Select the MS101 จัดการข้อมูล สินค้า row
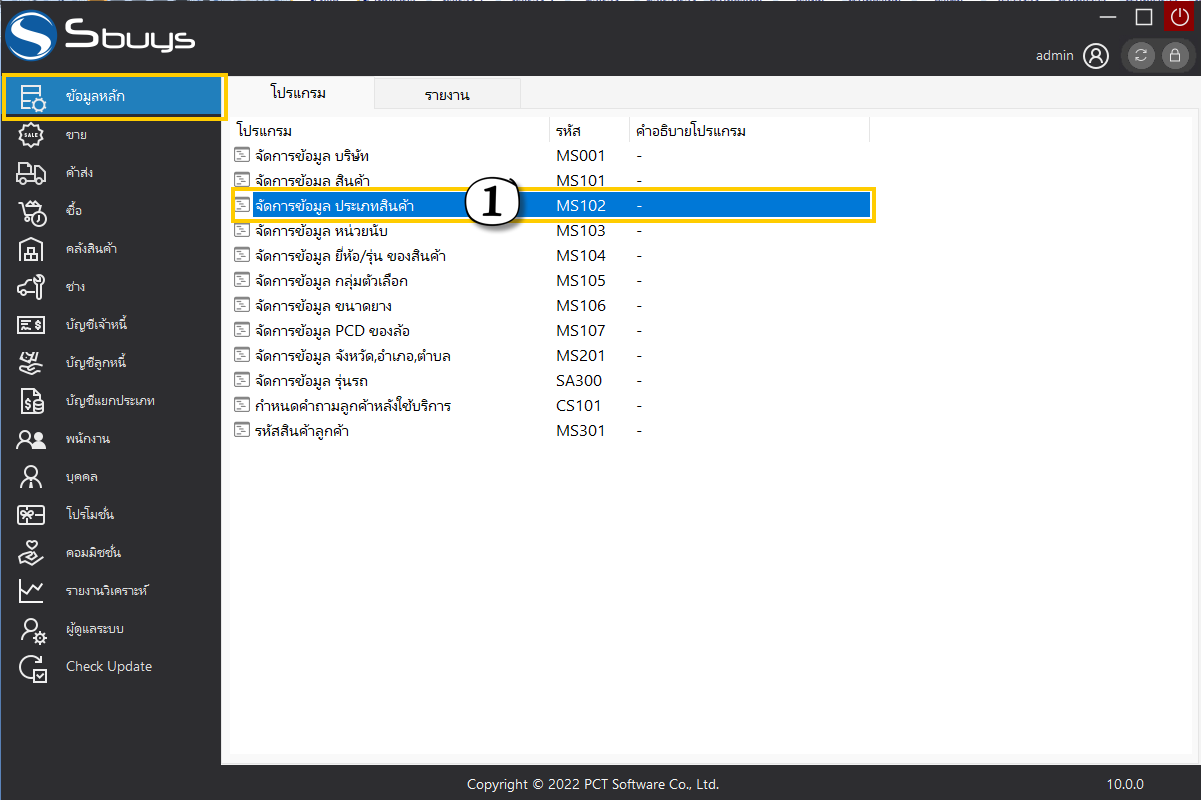 coord(313,181)
